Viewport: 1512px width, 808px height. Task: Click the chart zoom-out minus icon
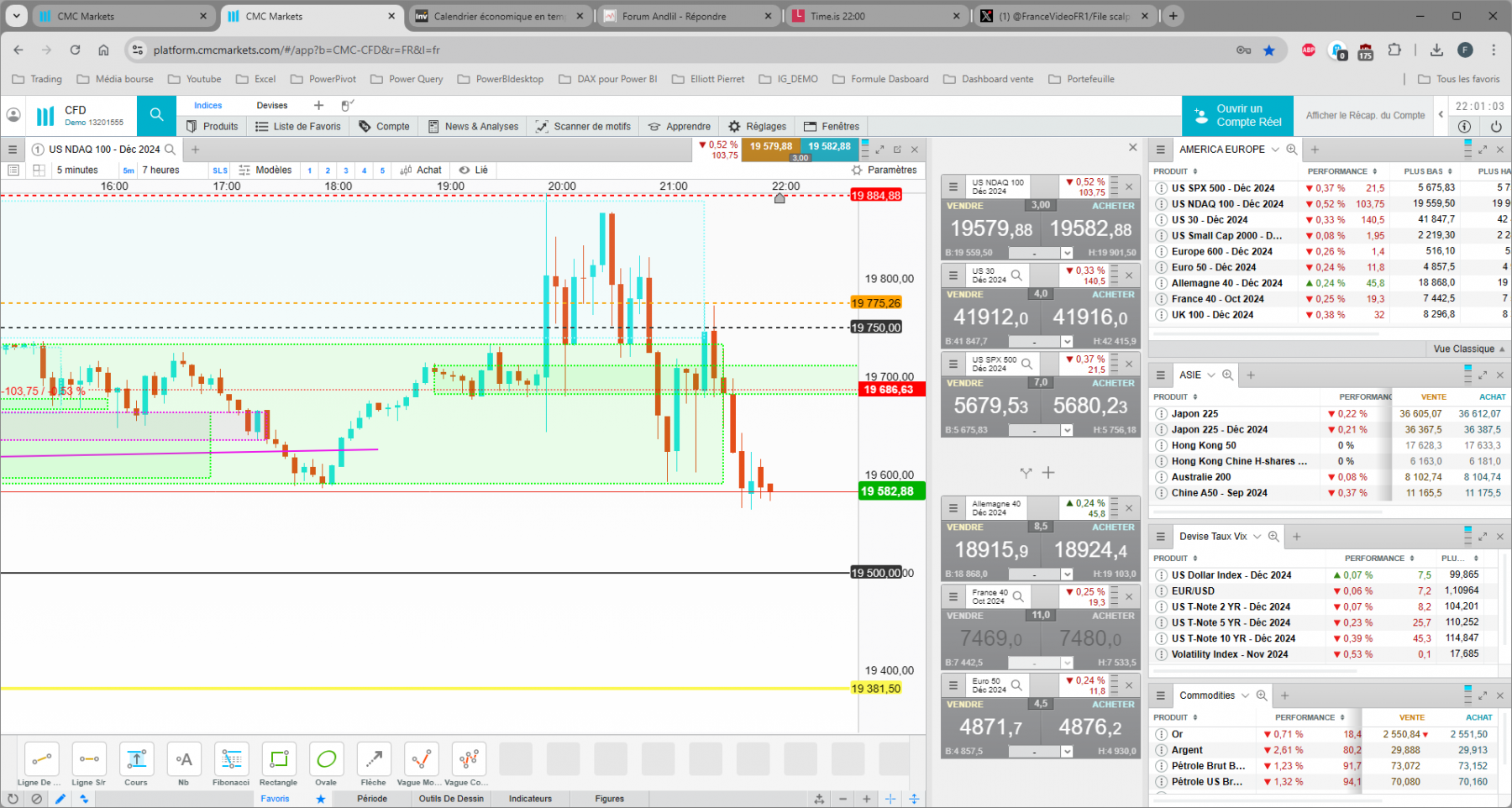click(x=843, y=799)
